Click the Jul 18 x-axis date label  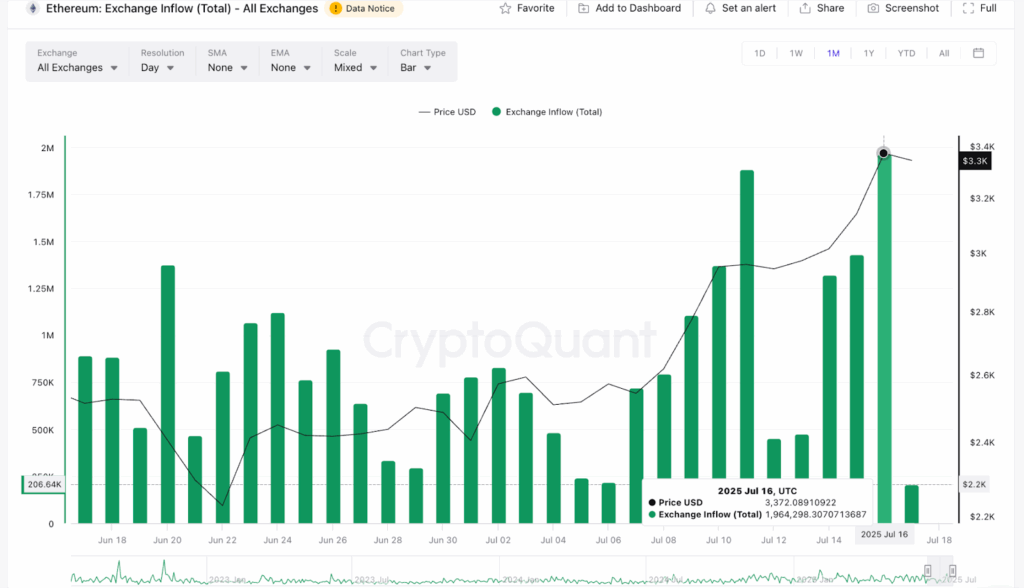pyautogui.click(x=939, y=540)
